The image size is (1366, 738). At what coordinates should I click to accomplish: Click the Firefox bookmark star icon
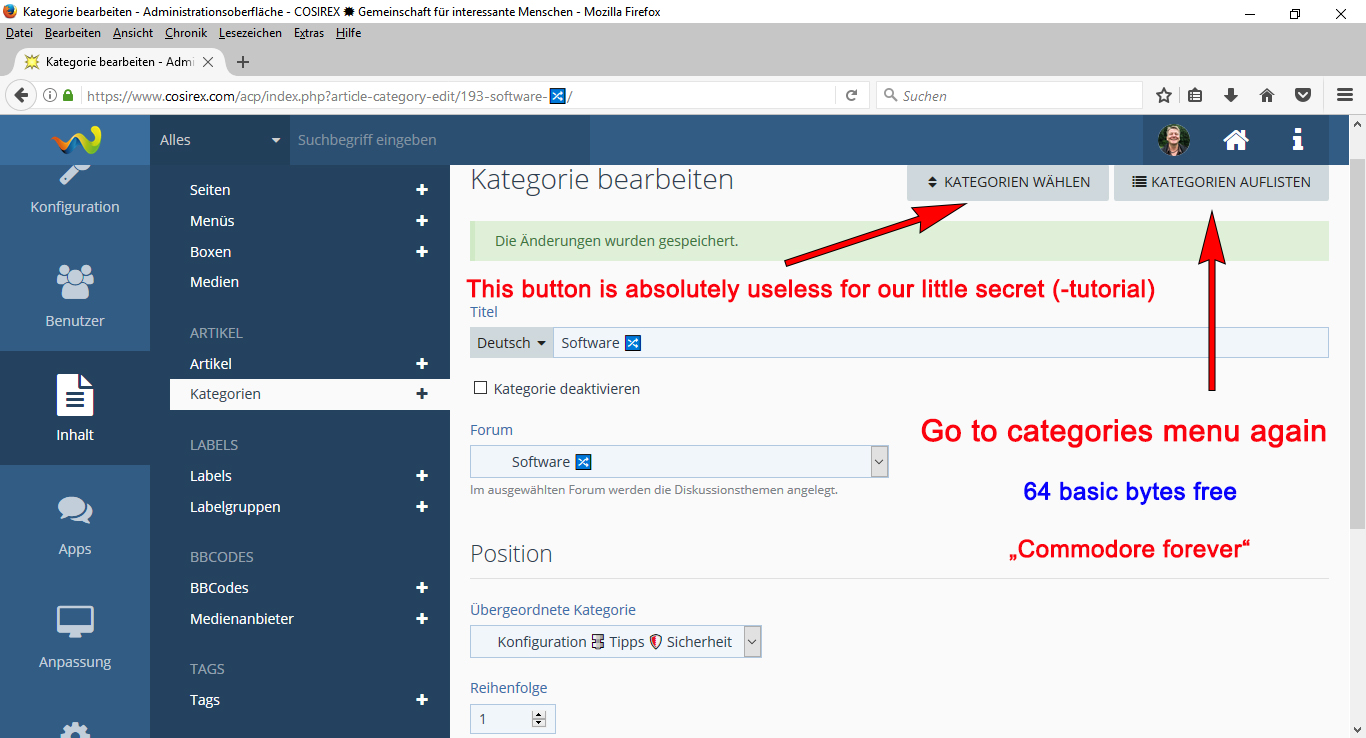(x=1163, y=96)
